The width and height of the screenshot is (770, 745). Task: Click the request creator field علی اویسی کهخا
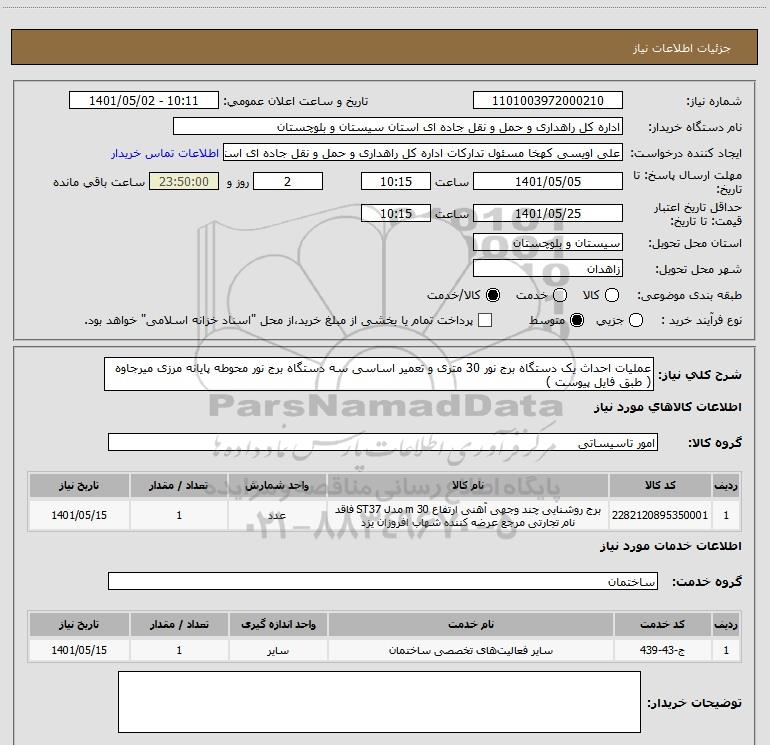[423, 152]
